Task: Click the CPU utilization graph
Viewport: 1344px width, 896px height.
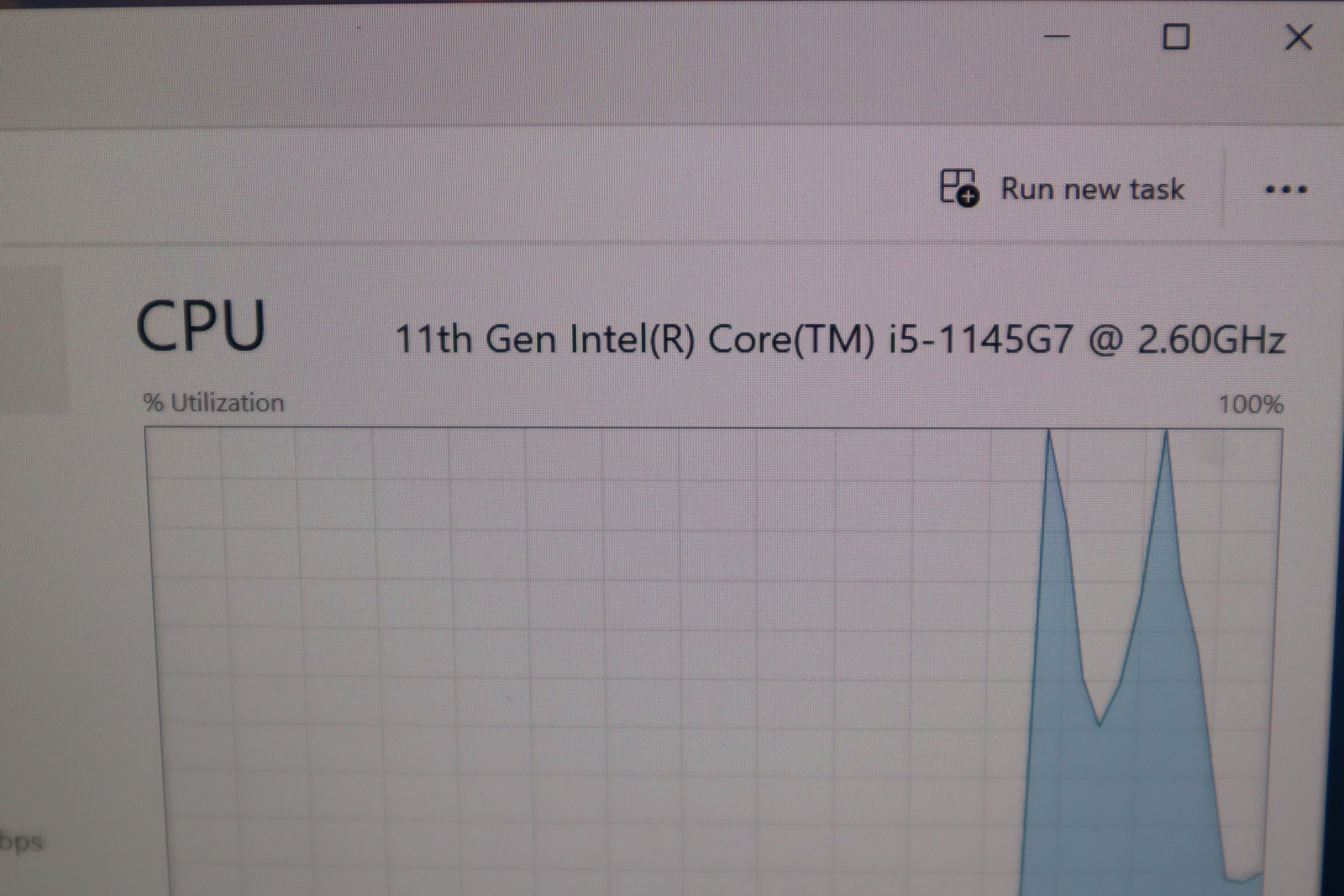Action: 714,662
